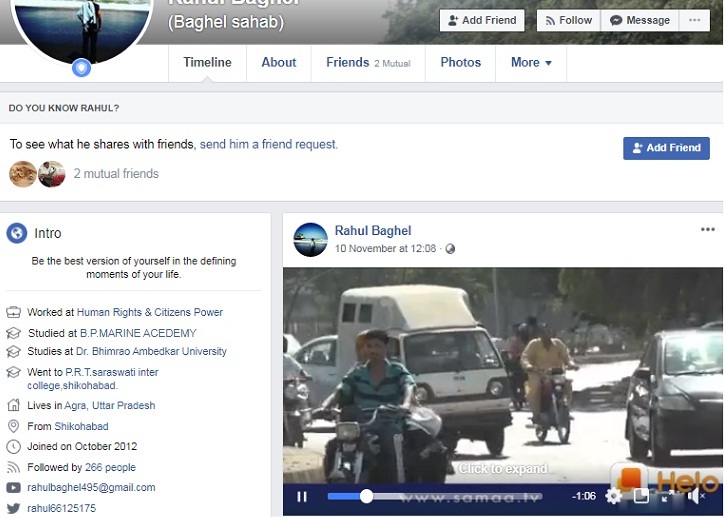Click the briefcase work icon
Image resolution: width=724 pixels, height=521 pixels.
13,313
